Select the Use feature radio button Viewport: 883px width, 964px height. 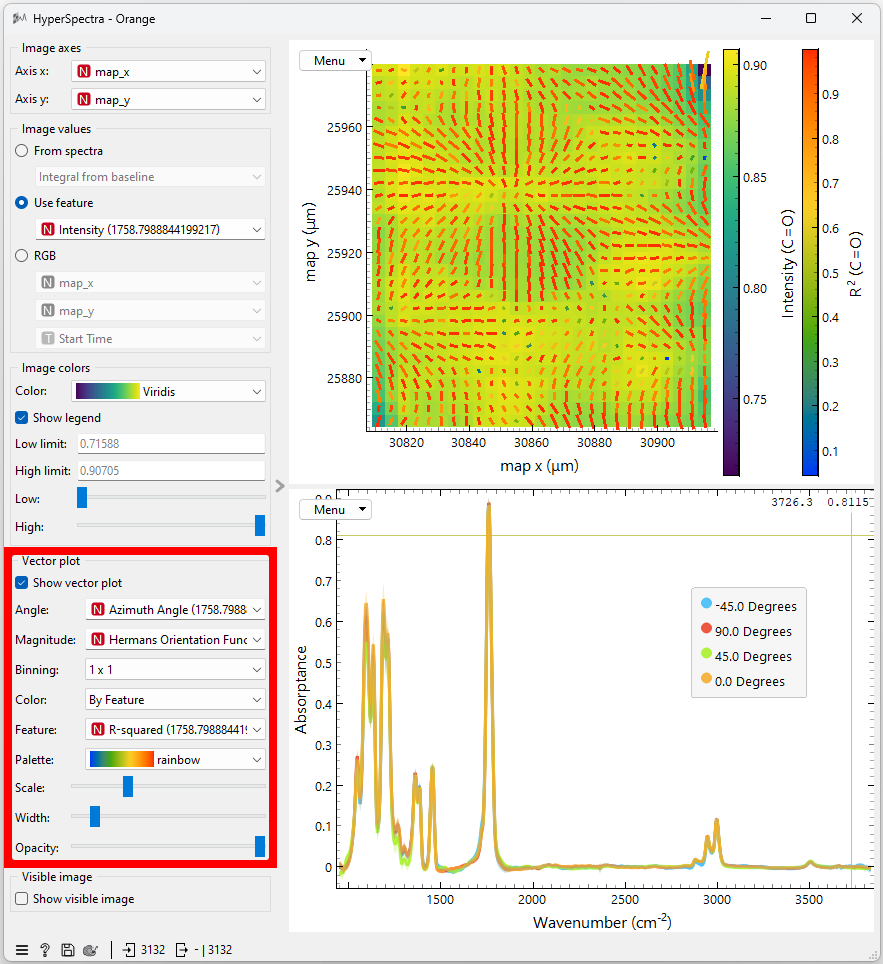point(22,202)
